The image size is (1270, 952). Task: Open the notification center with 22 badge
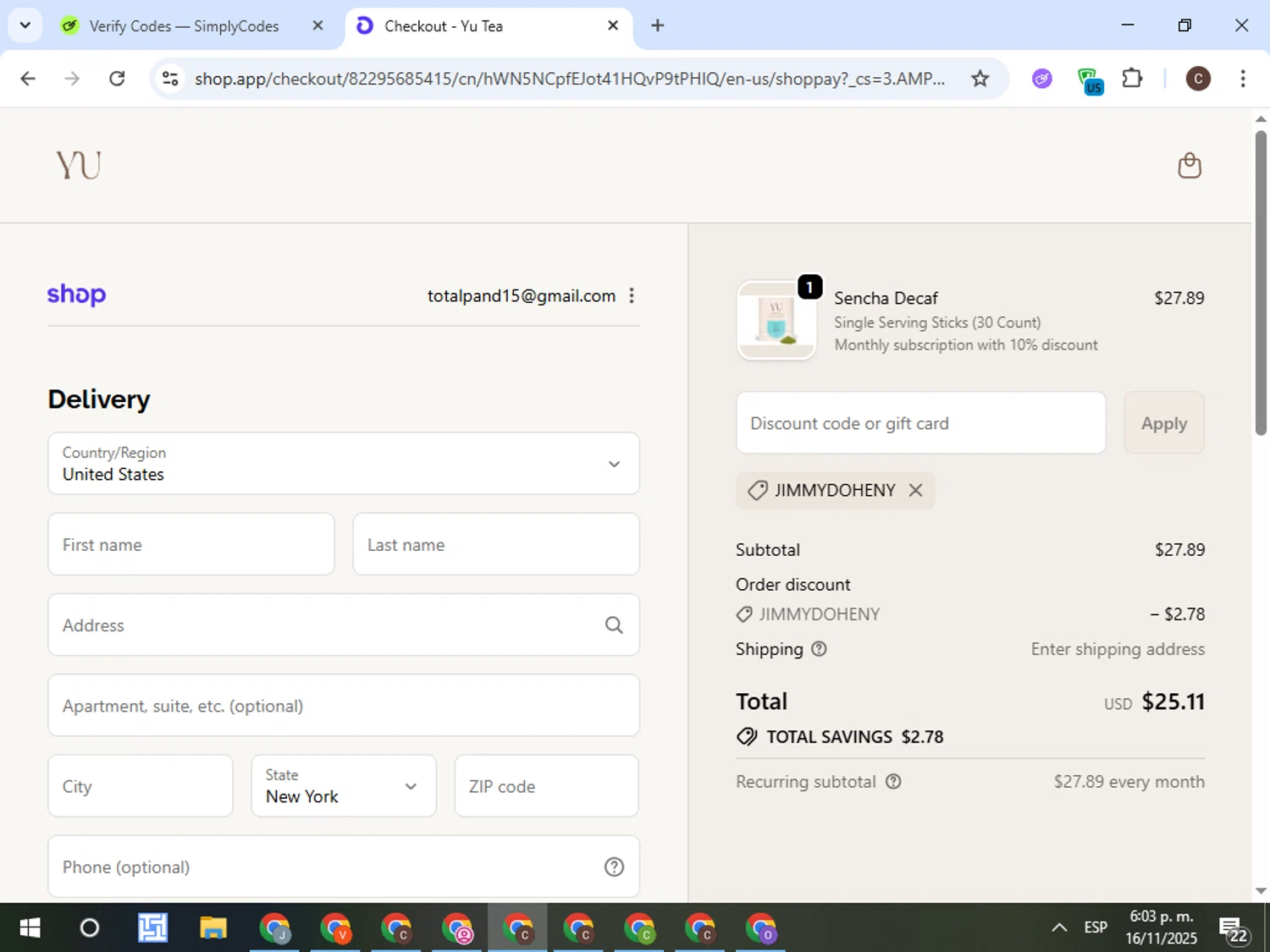click(x=1233, y=929)
